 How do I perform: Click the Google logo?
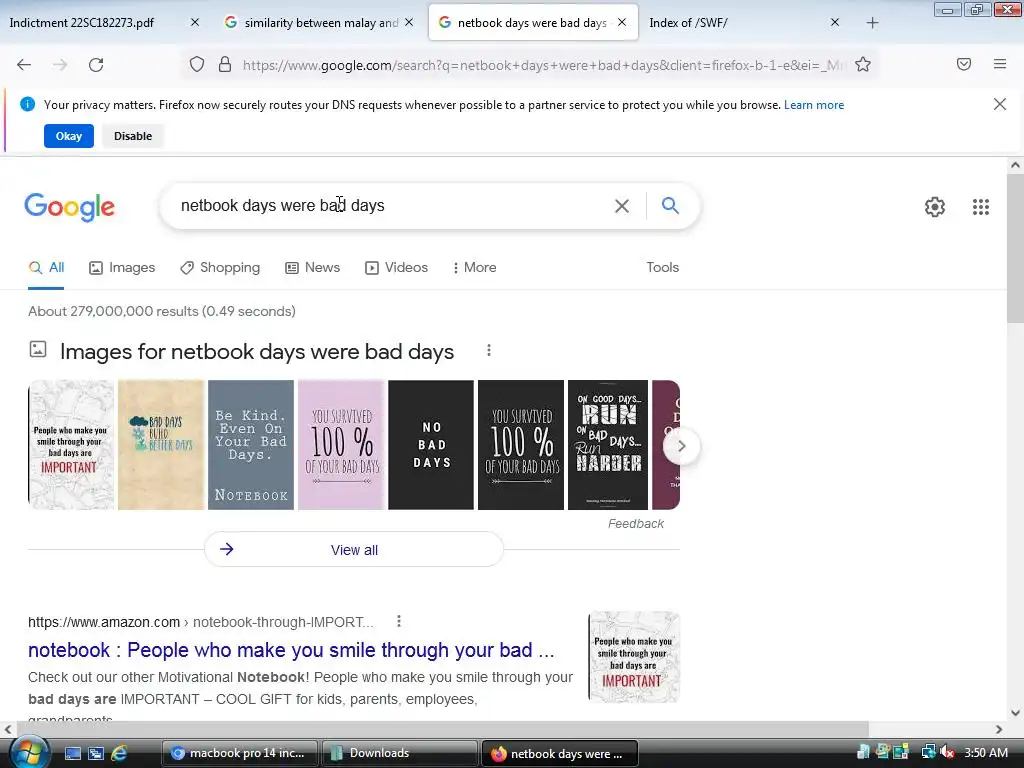(x=69, y=207)
